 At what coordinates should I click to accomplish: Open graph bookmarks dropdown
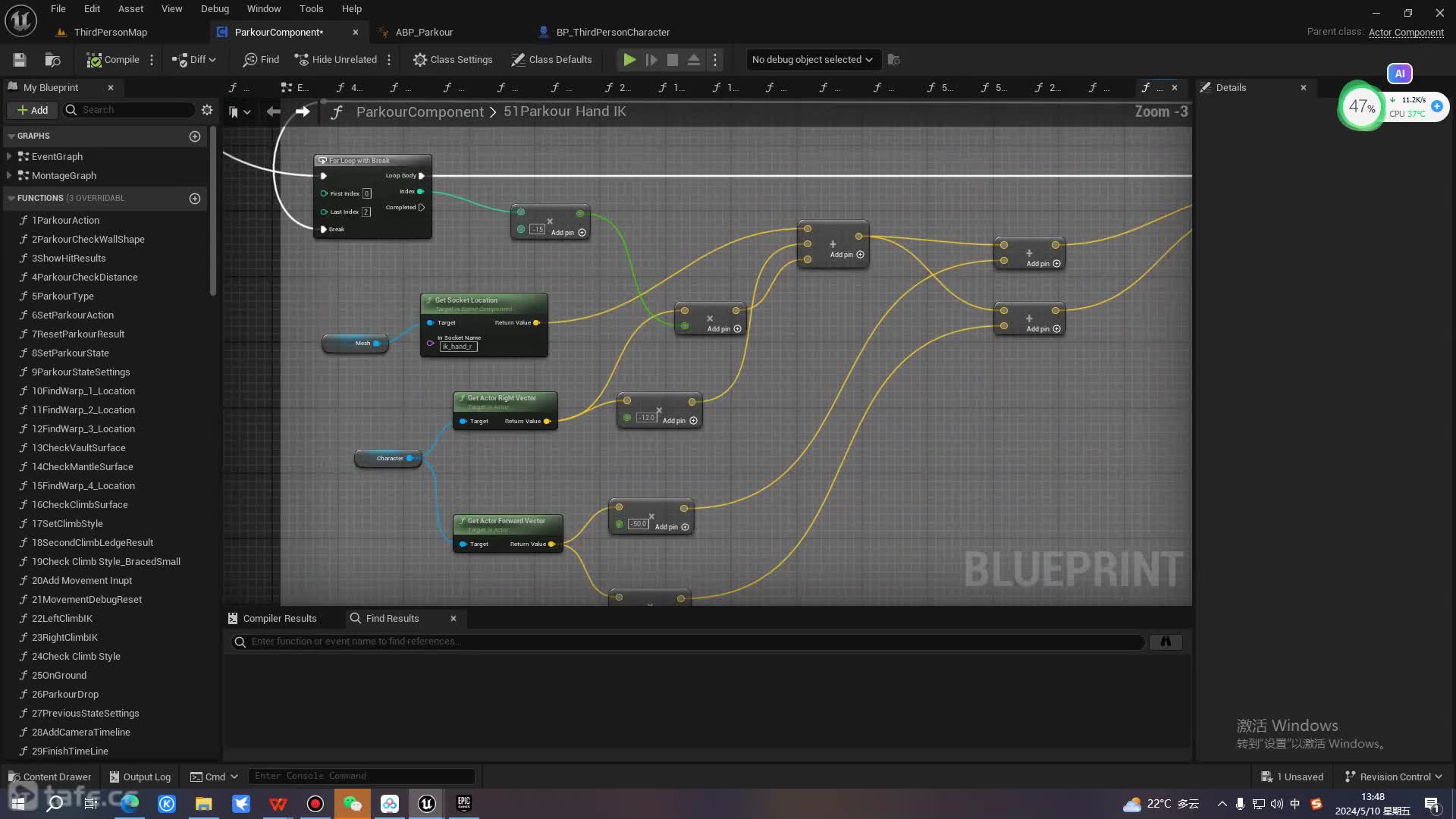(x=240, y=111)
